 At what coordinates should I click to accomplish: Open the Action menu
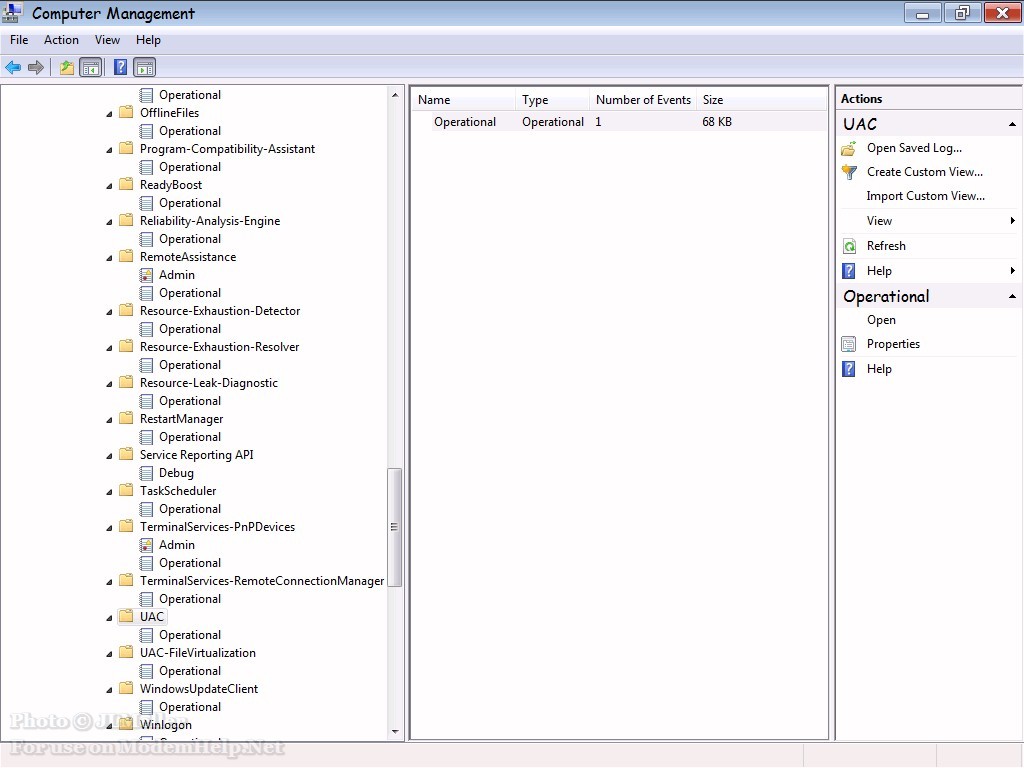[61, 40]
